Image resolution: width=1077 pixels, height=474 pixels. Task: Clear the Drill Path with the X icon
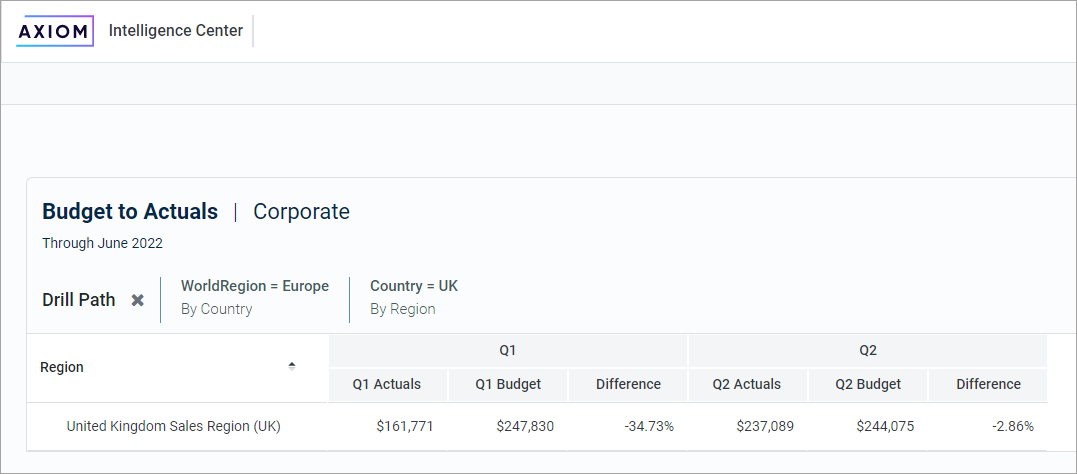[138, 300]
